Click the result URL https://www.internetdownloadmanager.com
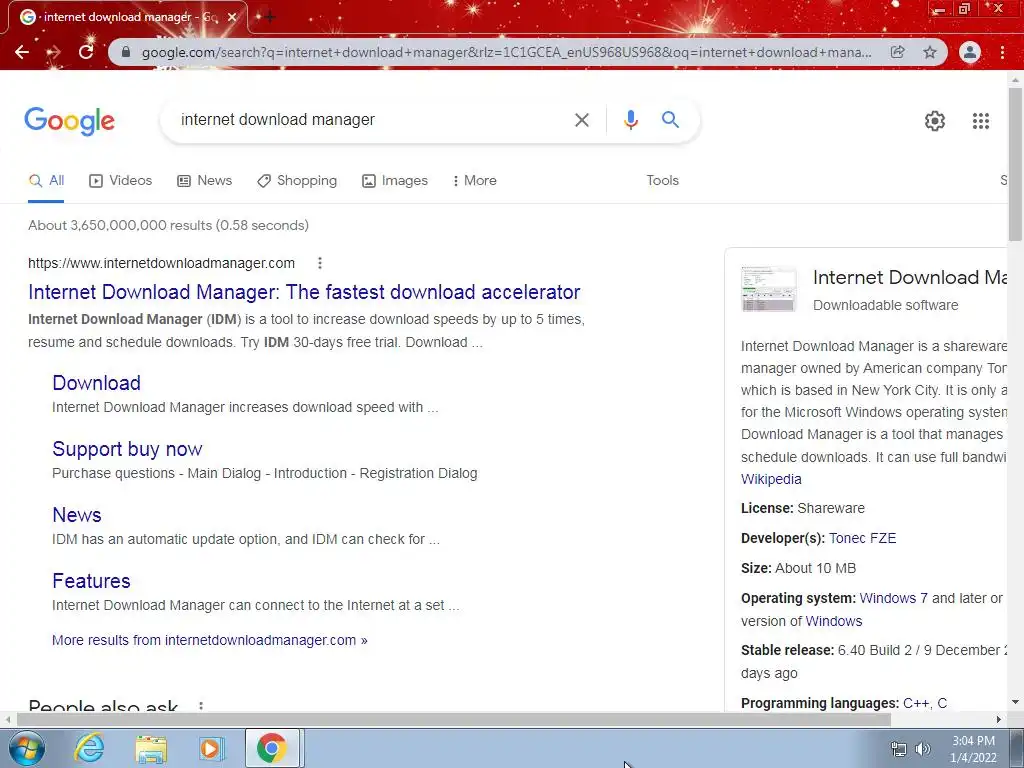The height and width of the screenshot is (768, 1024). (x=161, y=263)
